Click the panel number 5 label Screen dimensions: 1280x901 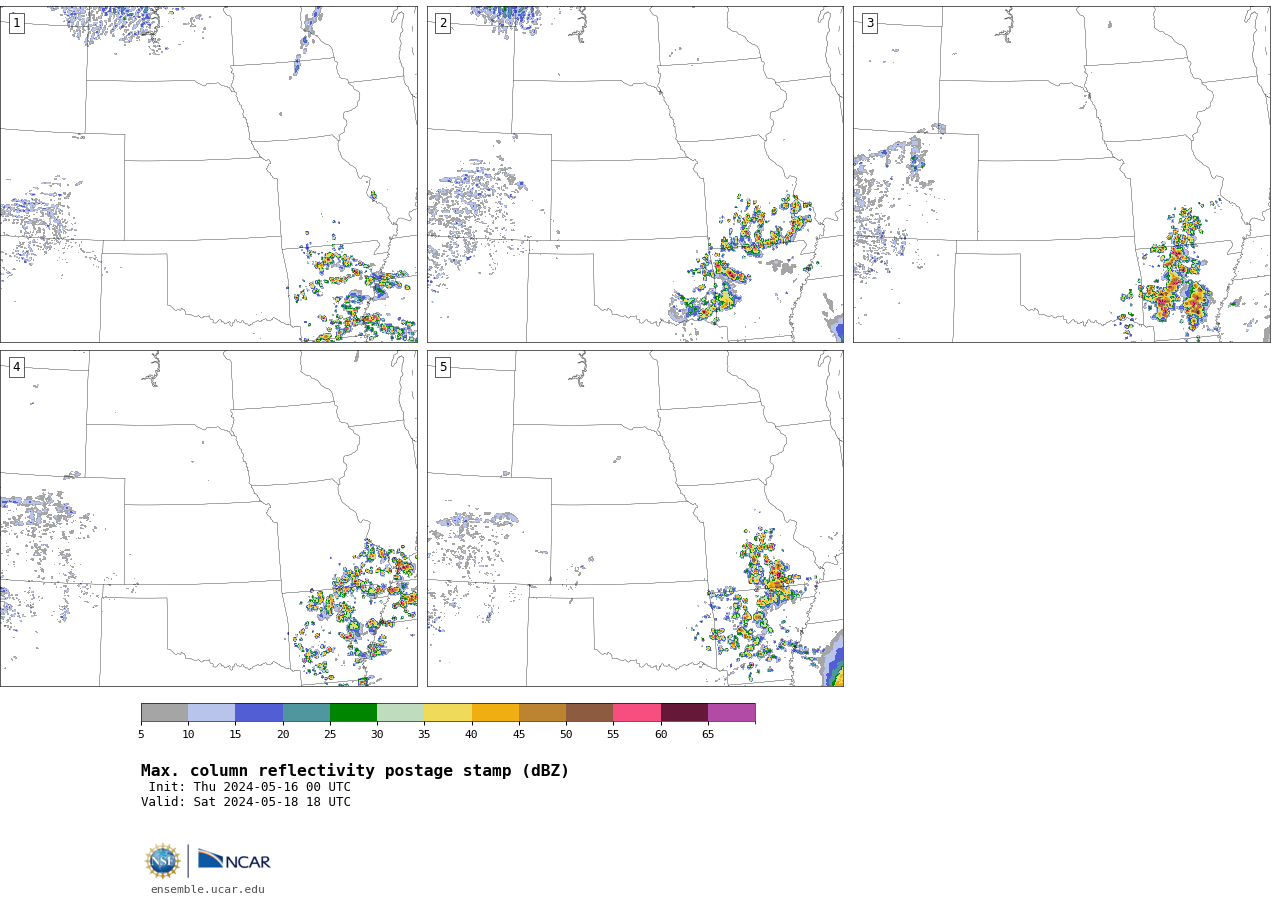443,367
